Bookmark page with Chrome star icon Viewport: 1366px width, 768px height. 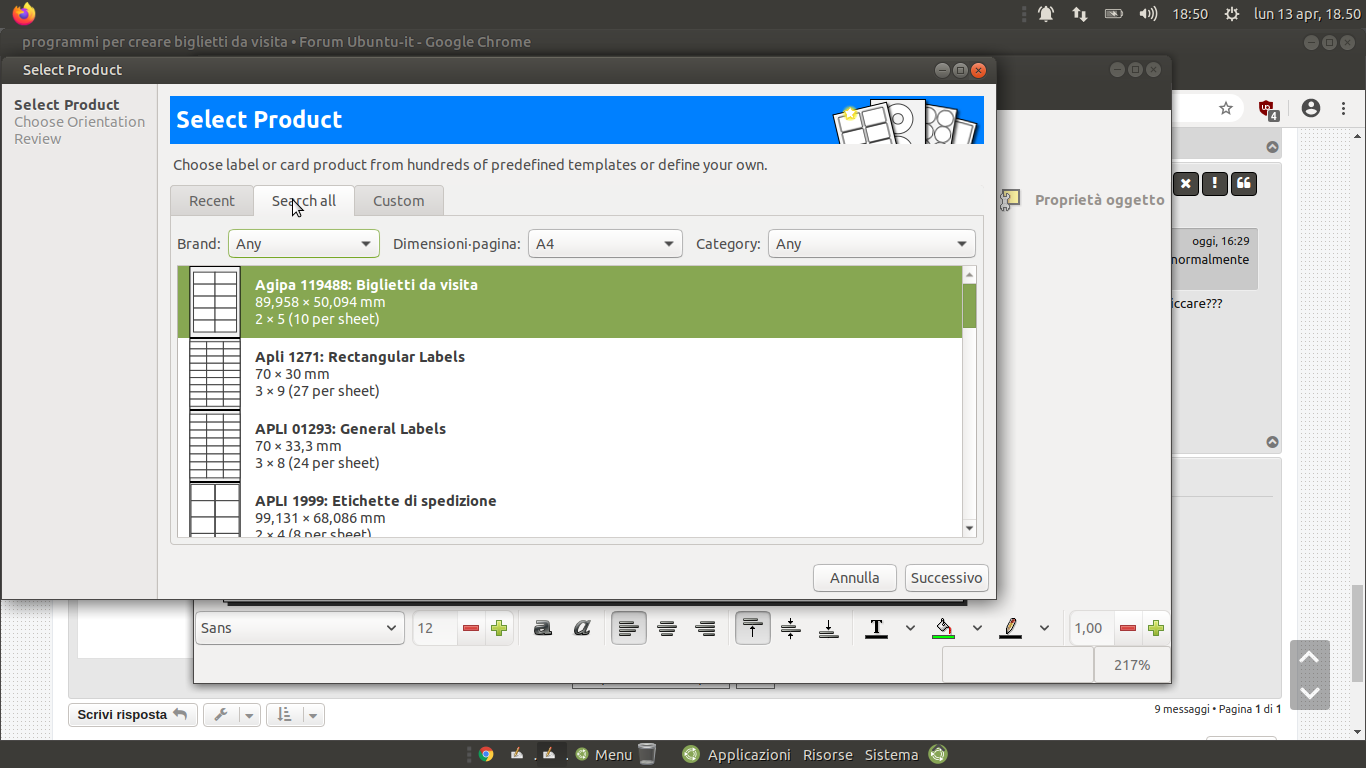click(x=1226, y=108)
